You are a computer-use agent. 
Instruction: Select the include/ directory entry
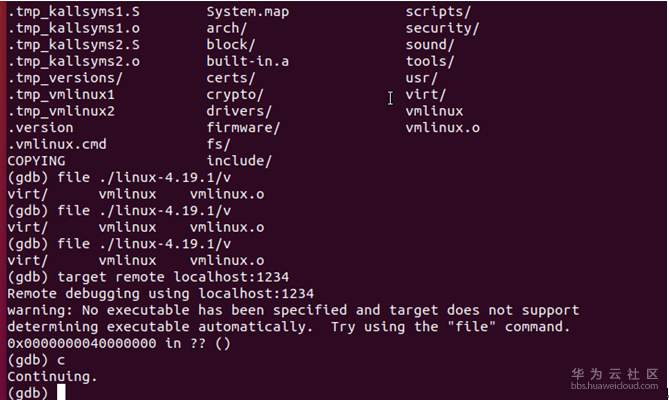click(x=239, y=160)
